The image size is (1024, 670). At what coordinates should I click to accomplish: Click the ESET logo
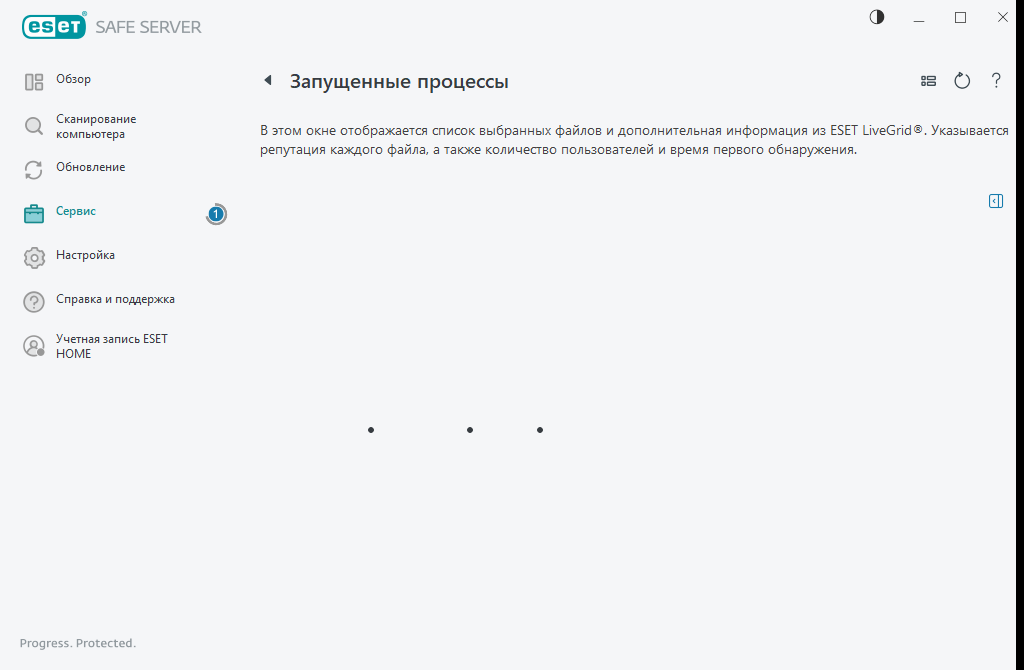[54, 25]
